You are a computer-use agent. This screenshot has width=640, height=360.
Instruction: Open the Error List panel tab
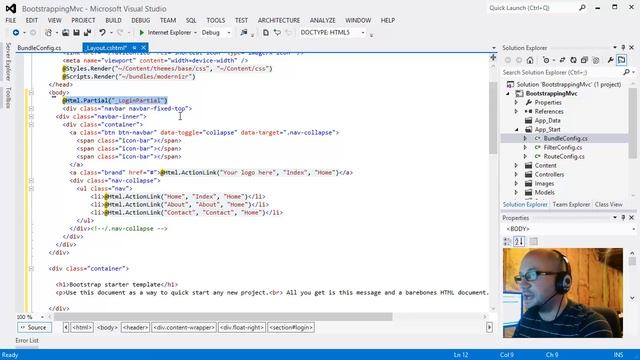[27, 340]
